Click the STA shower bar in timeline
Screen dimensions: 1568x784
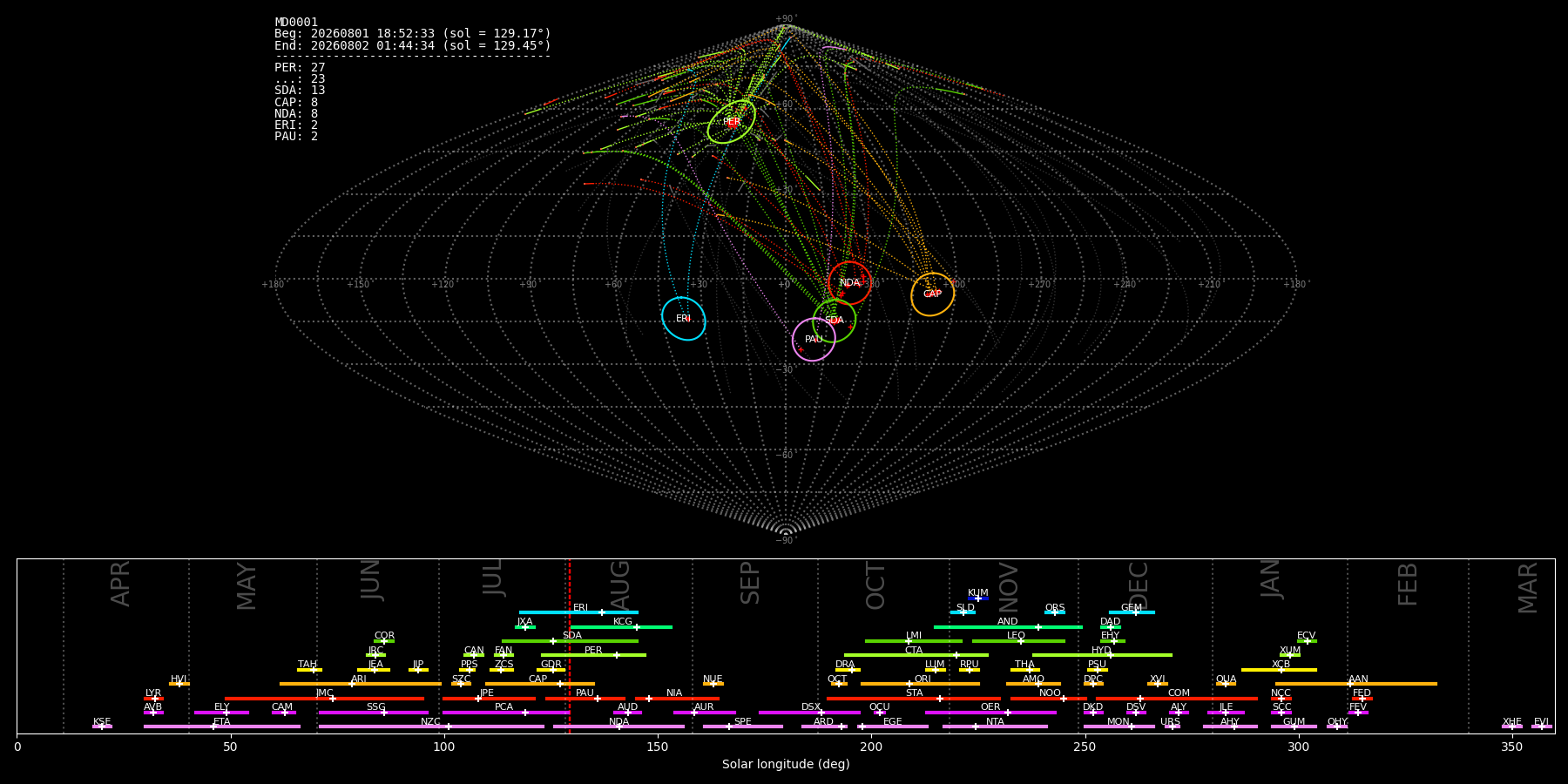[x=914, y=699]
